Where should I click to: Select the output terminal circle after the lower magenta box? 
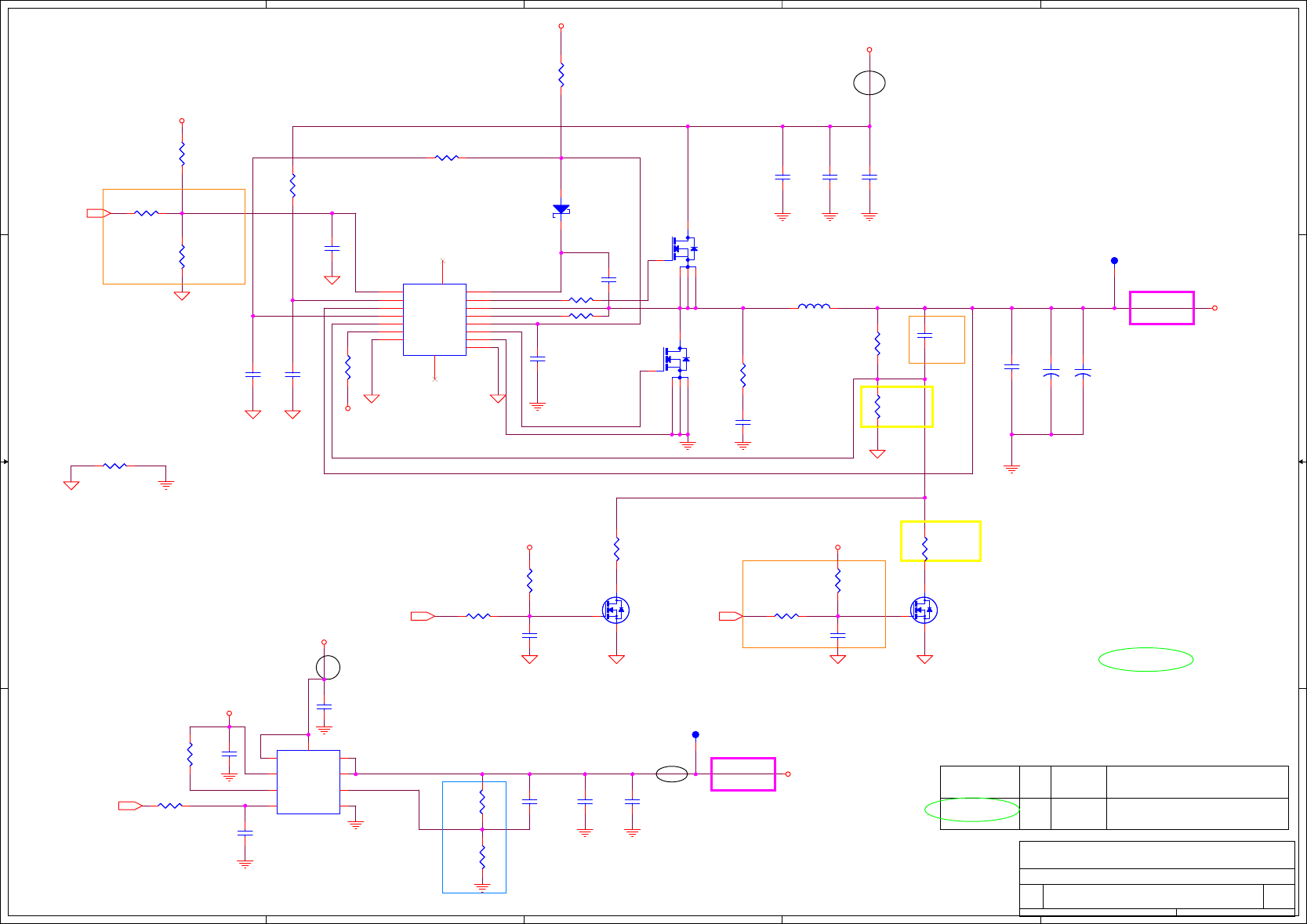788,774
